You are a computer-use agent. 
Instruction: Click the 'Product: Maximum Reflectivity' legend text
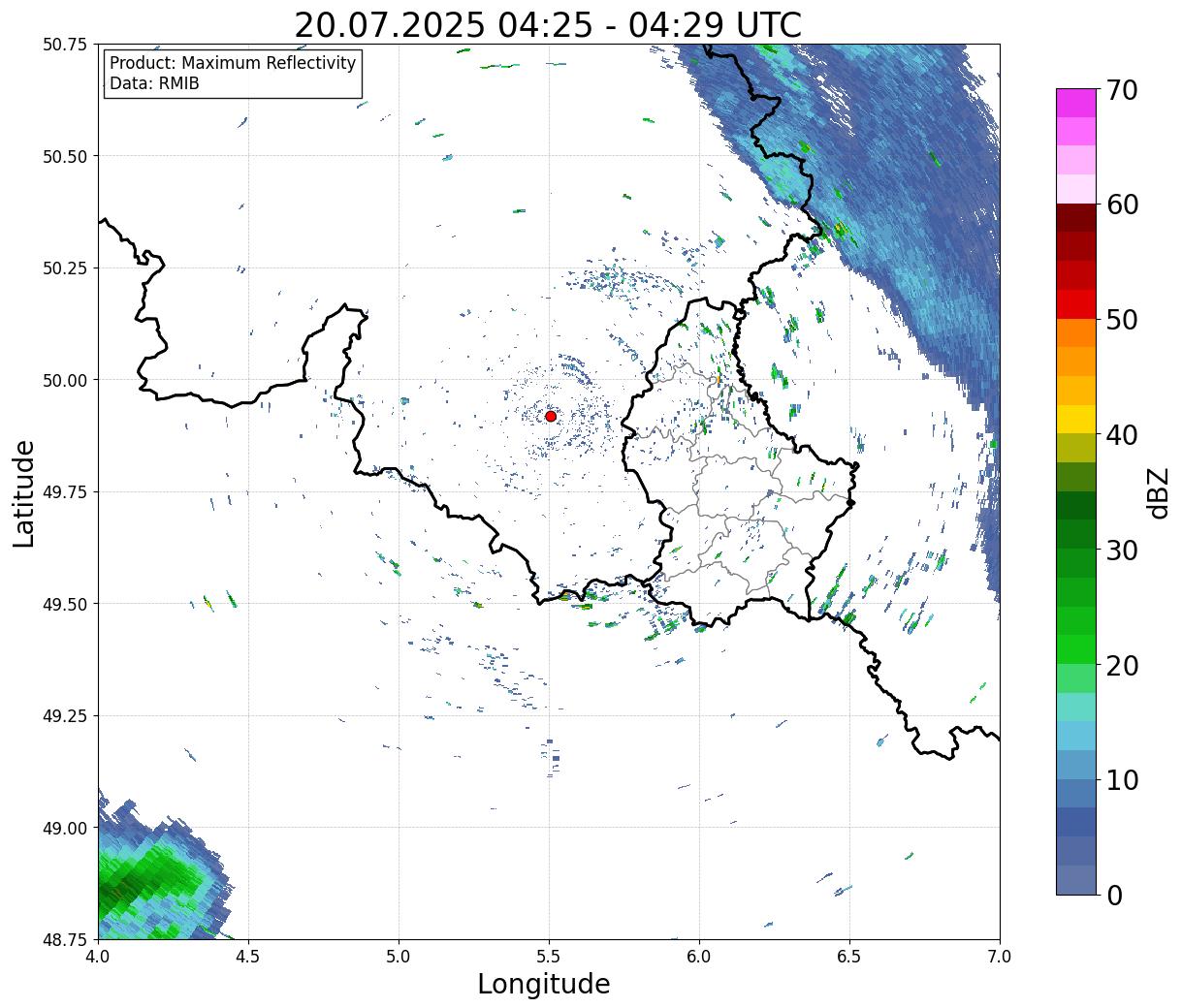[x=233, y=63]
